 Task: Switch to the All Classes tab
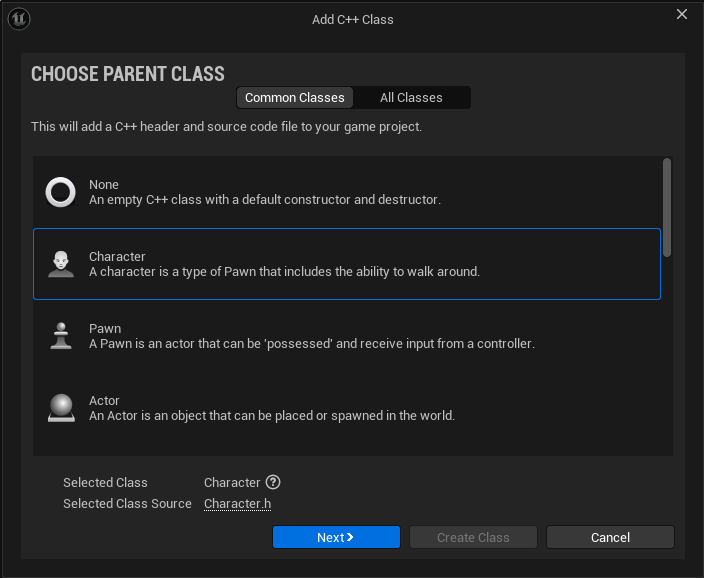(x=411, y=98)
